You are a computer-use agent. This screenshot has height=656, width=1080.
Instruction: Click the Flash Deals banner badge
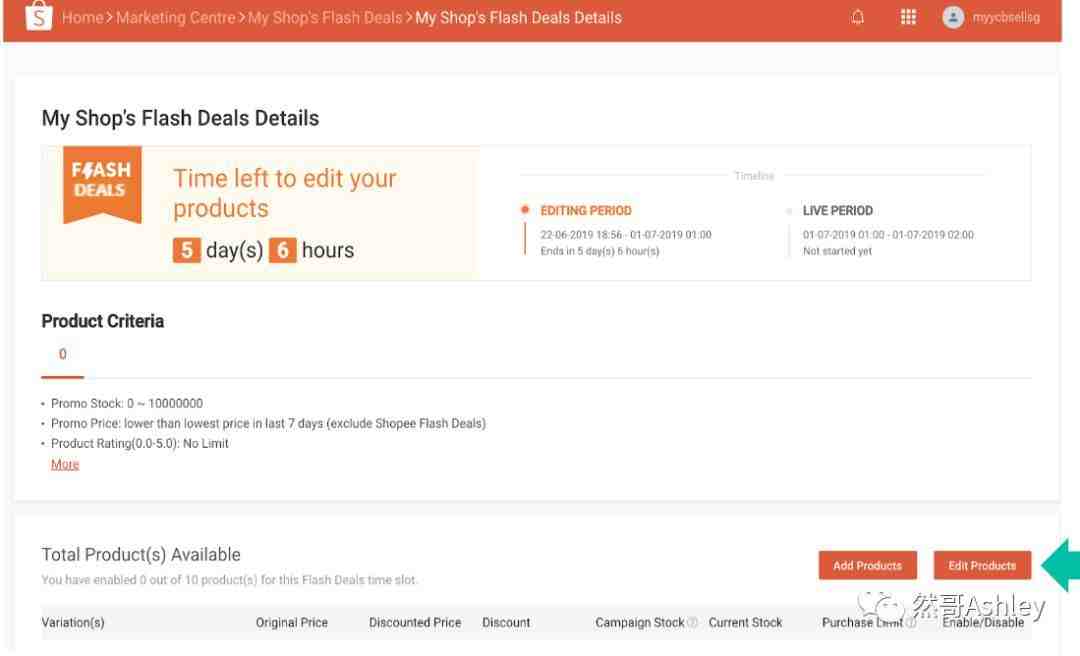point(102,185)
